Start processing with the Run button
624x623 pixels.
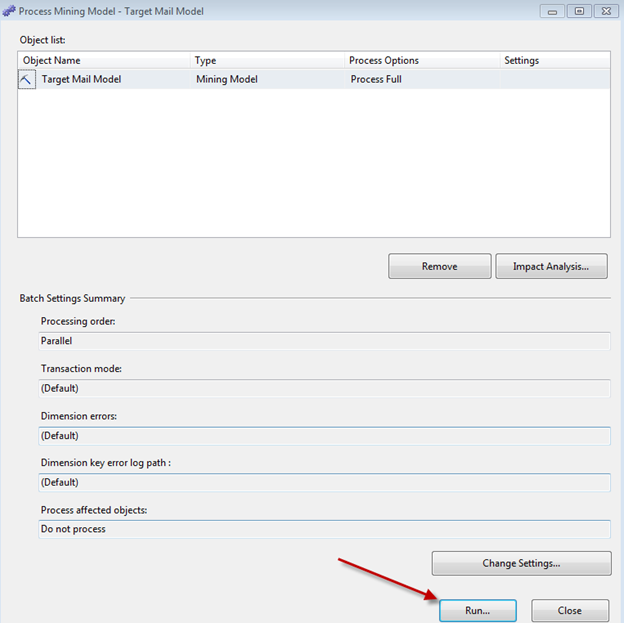[477, 610]
